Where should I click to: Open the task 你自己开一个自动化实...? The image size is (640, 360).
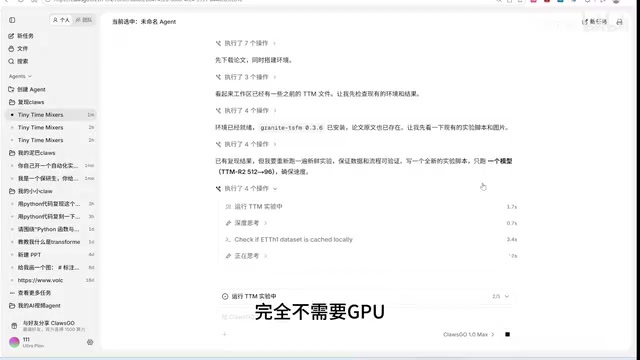pyautogui.click(x=51, y=166)
